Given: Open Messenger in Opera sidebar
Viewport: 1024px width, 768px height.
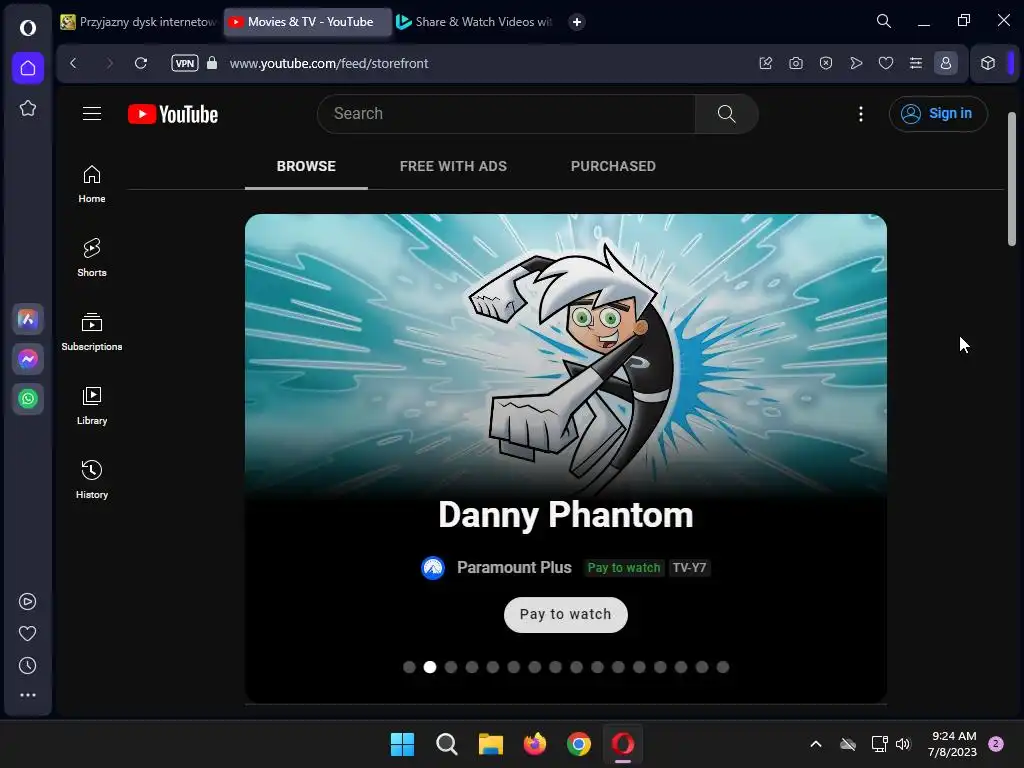Looking at the screenshot, I should (x=27, y=359).
